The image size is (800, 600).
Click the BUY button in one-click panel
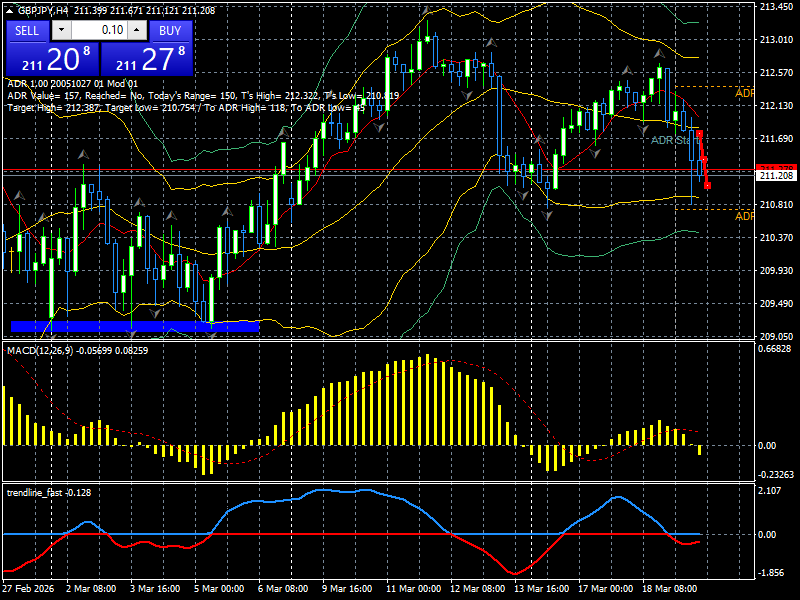click(170, 31)
